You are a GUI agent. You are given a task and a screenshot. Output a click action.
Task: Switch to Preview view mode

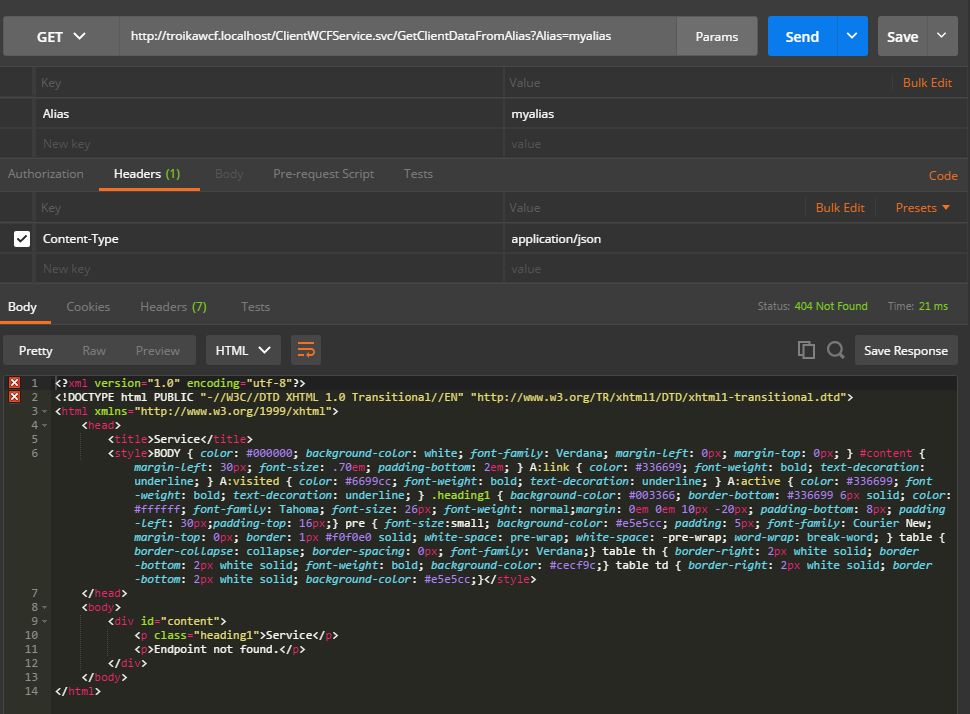click(x=158, y=351)
